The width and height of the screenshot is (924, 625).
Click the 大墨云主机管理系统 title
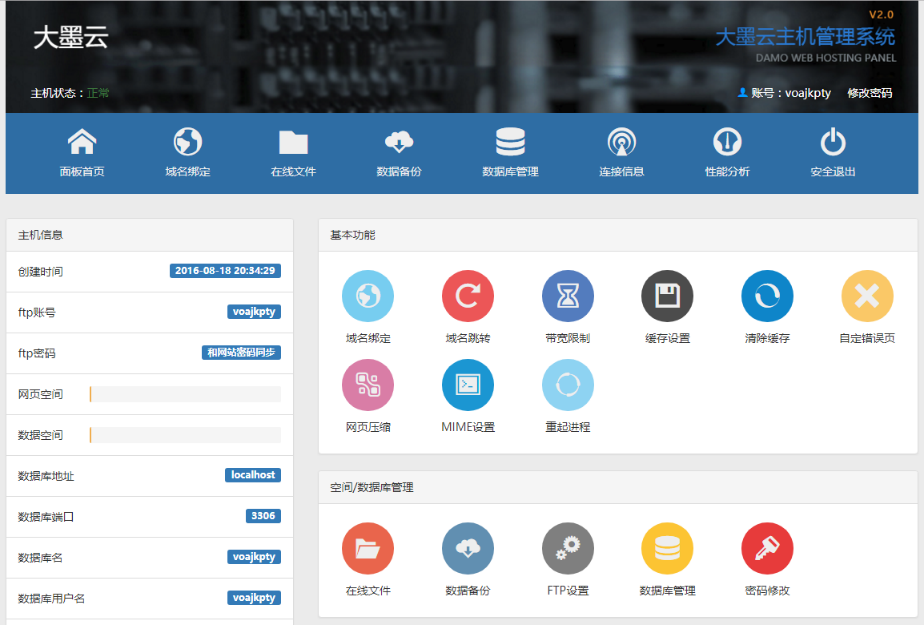tap(805, 37)
